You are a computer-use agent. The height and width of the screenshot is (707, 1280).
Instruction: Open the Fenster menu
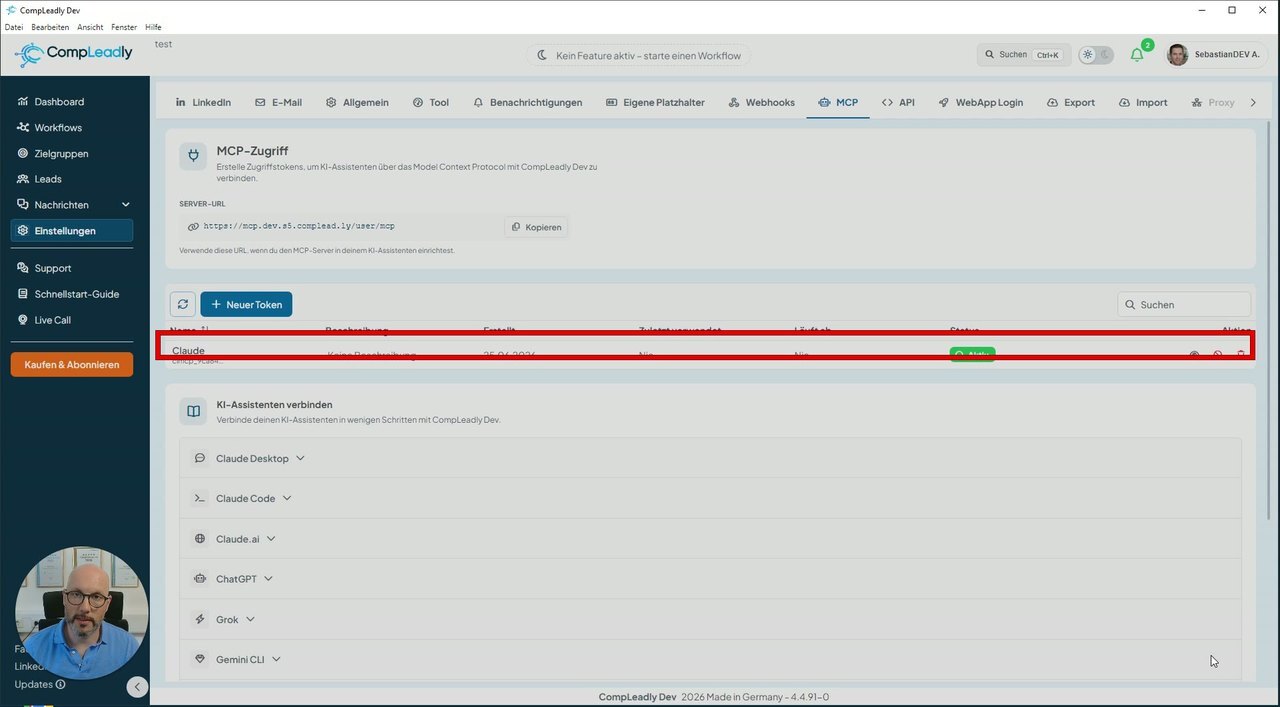click(x=124, y=27)
